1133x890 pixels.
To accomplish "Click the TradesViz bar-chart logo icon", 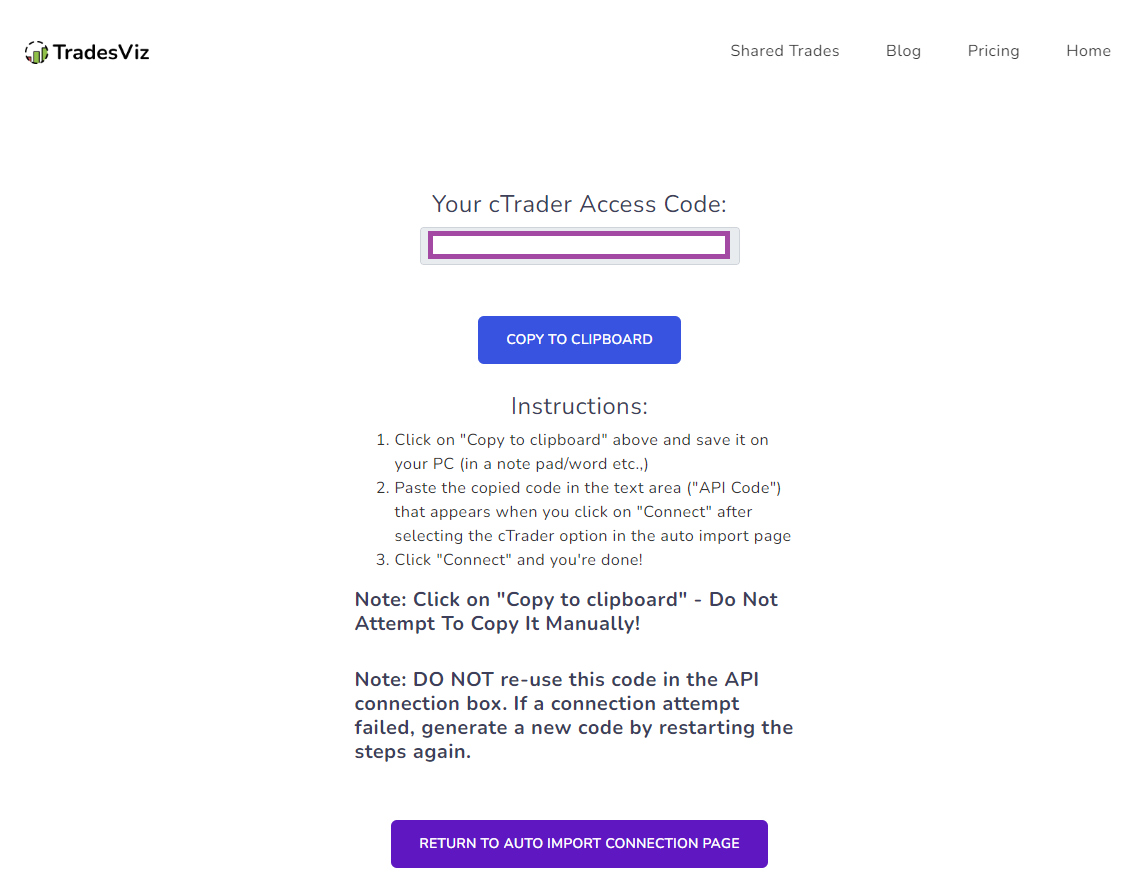I will click(x=36, y=52).
